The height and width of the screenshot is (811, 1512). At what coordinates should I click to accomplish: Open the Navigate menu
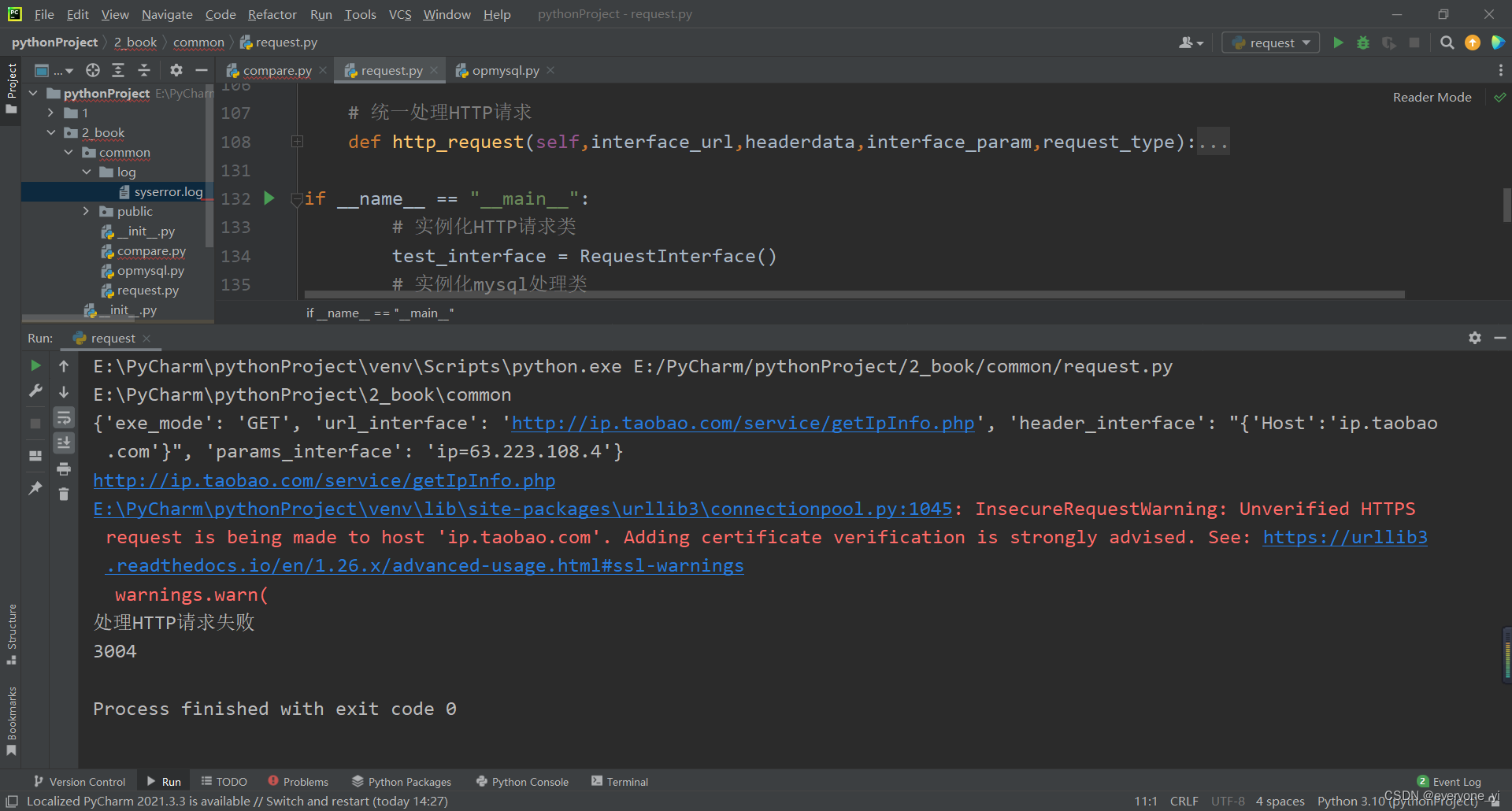167,14
